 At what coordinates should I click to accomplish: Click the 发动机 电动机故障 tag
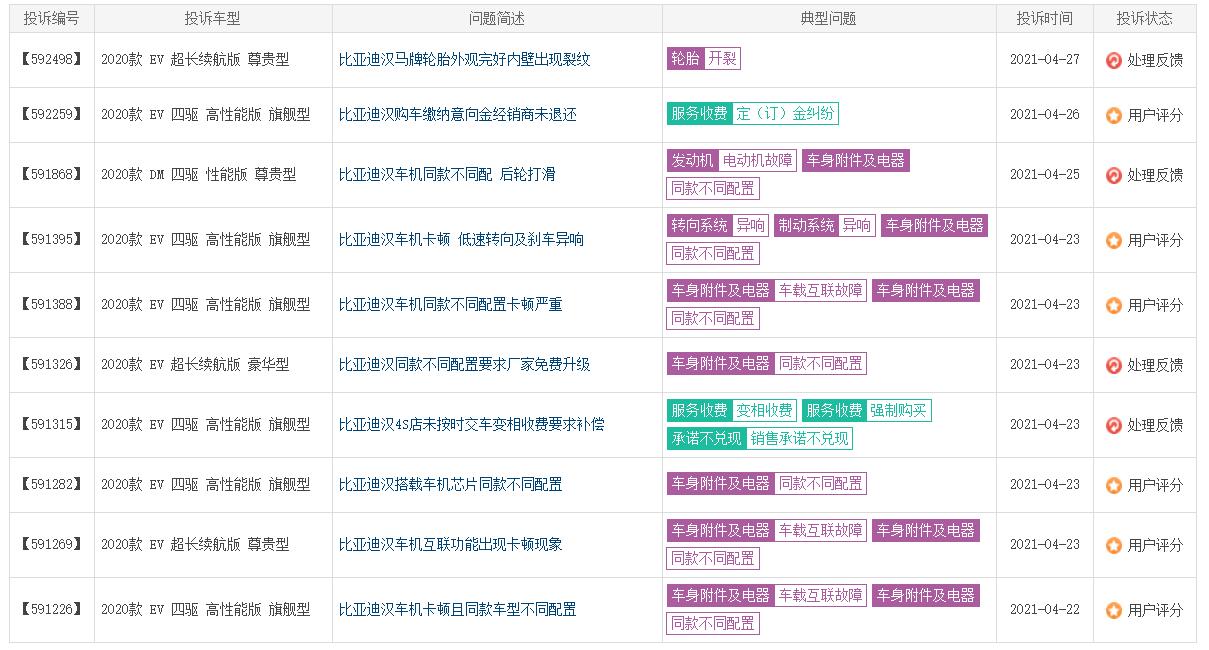click(732, 161)
